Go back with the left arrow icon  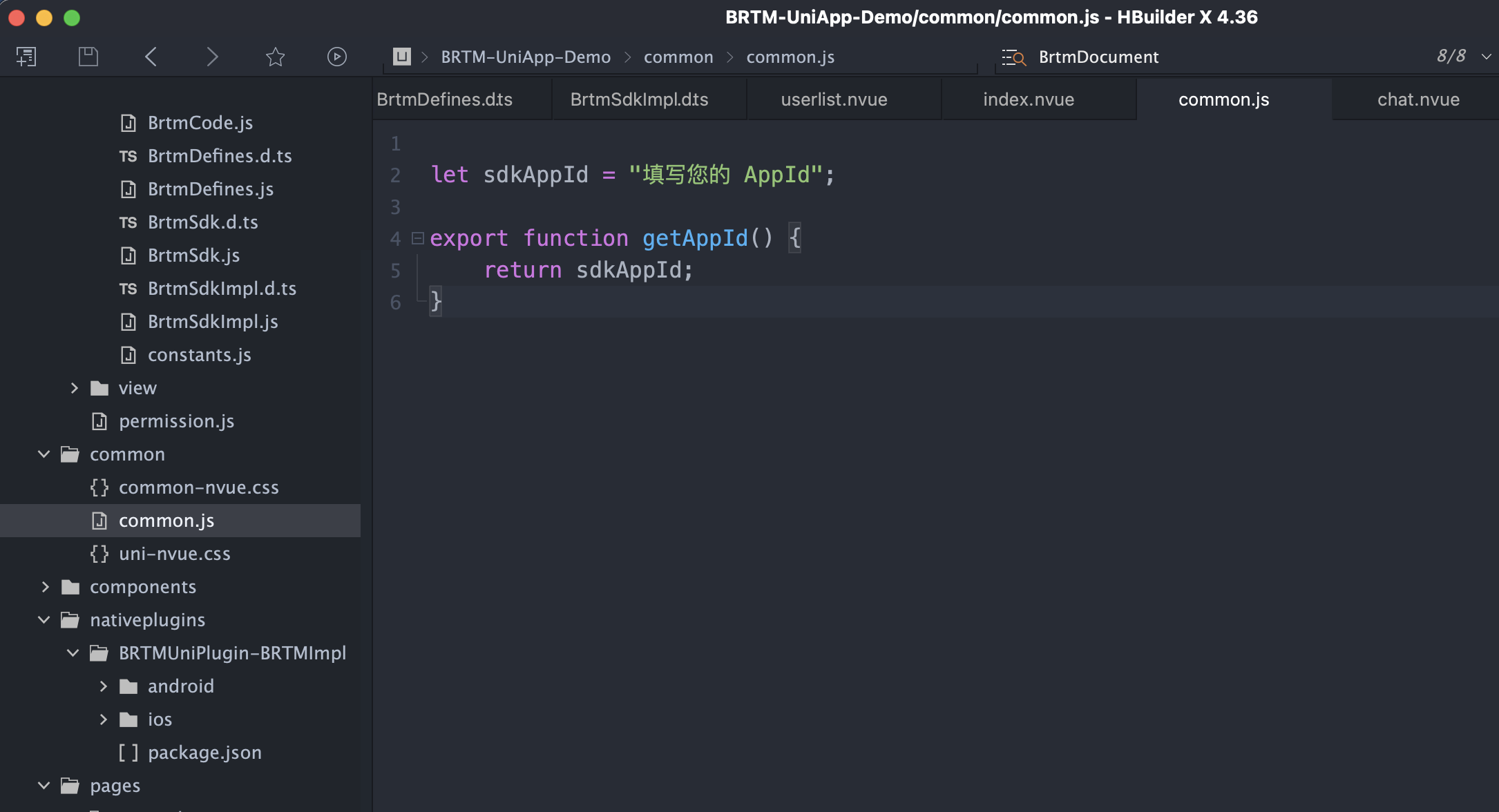(x=151, y=57)
